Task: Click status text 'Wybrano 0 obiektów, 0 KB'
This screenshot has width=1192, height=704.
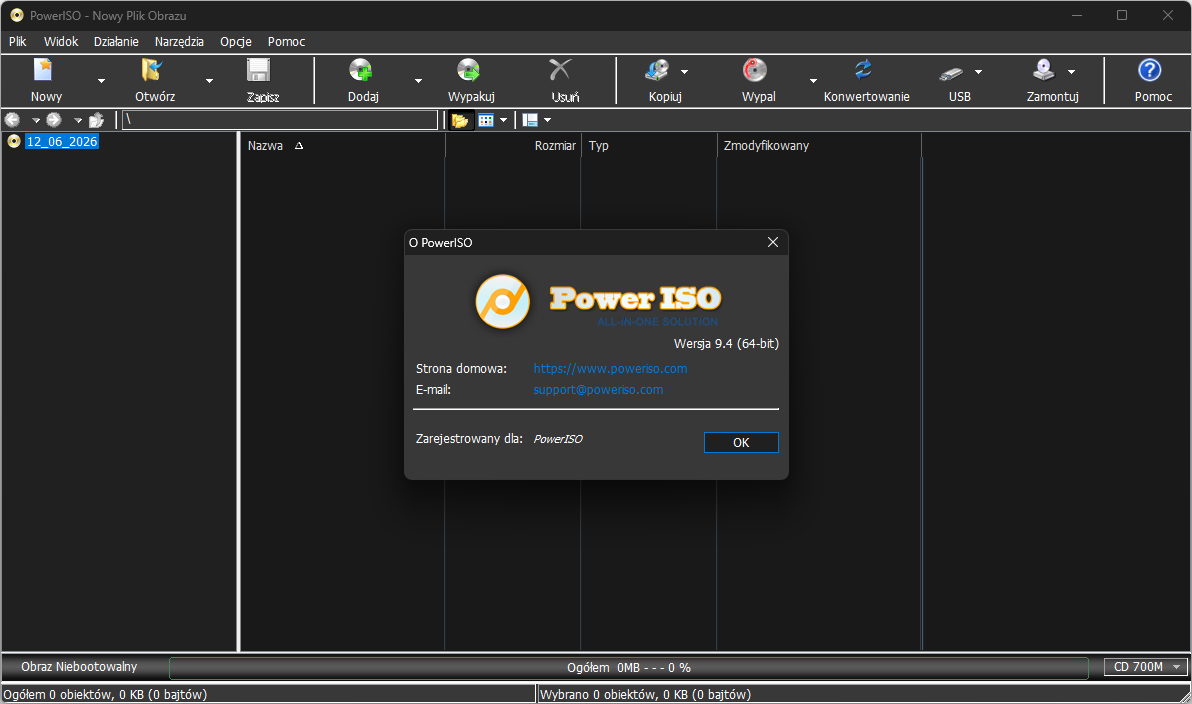Action: point(645,694)
